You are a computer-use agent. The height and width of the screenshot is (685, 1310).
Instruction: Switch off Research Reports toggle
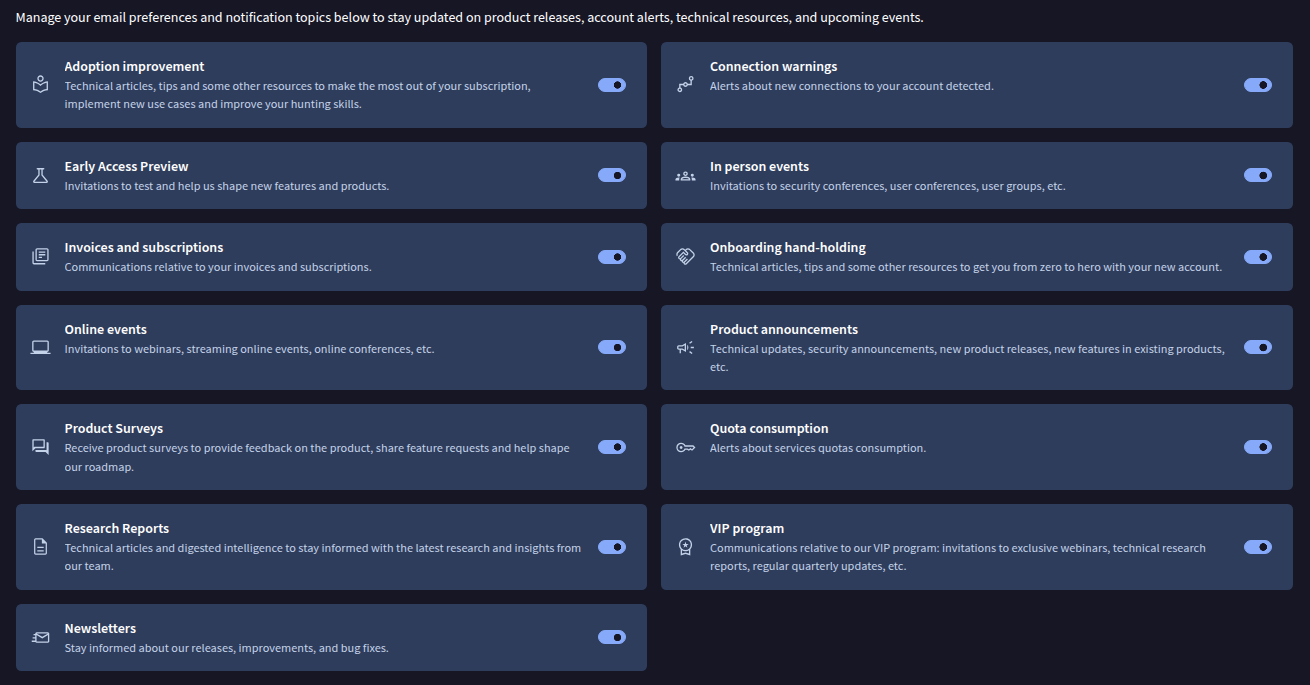(x=612, y=547)
